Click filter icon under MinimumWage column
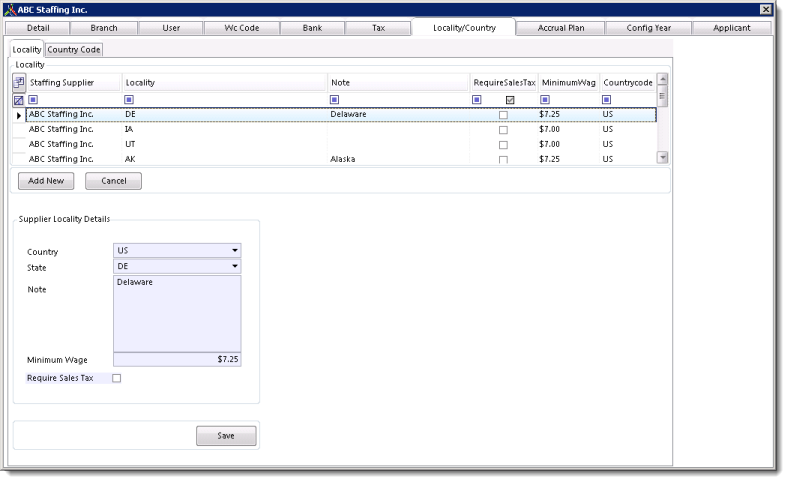 (545, 100)
